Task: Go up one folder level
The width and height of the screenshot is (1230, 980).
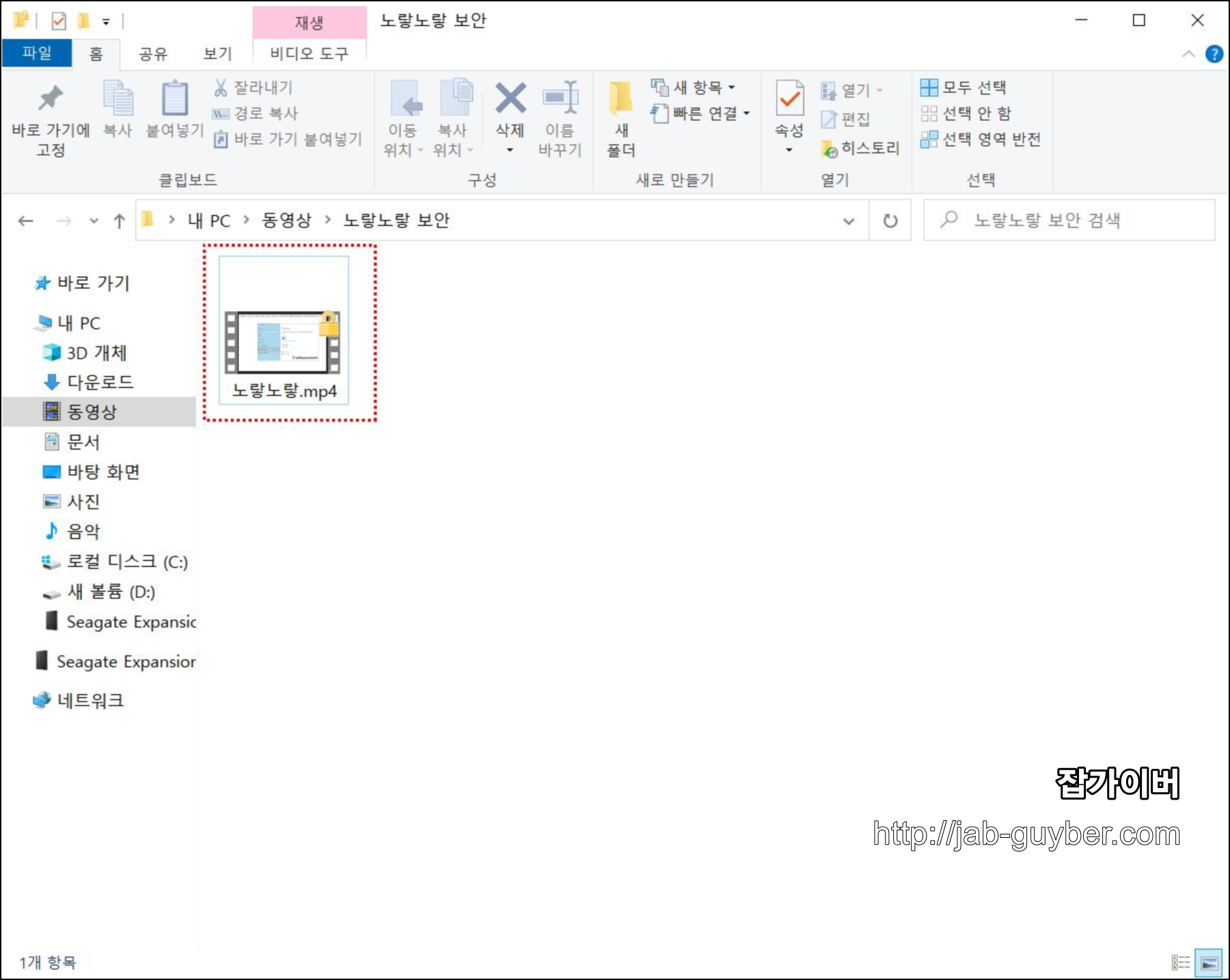Action: click(x=120, y=221)
